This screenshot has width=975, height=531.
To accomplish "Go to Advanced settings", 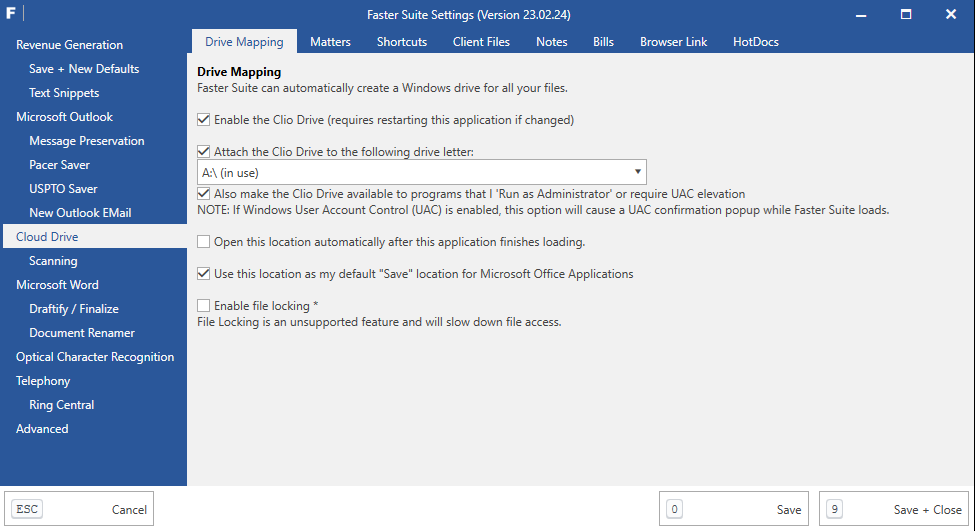I will tap(42, 429).
